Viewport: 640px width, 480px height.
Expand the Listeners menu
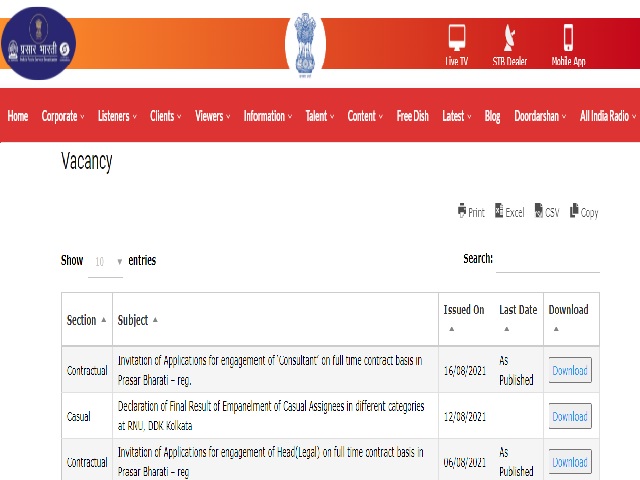117,116
